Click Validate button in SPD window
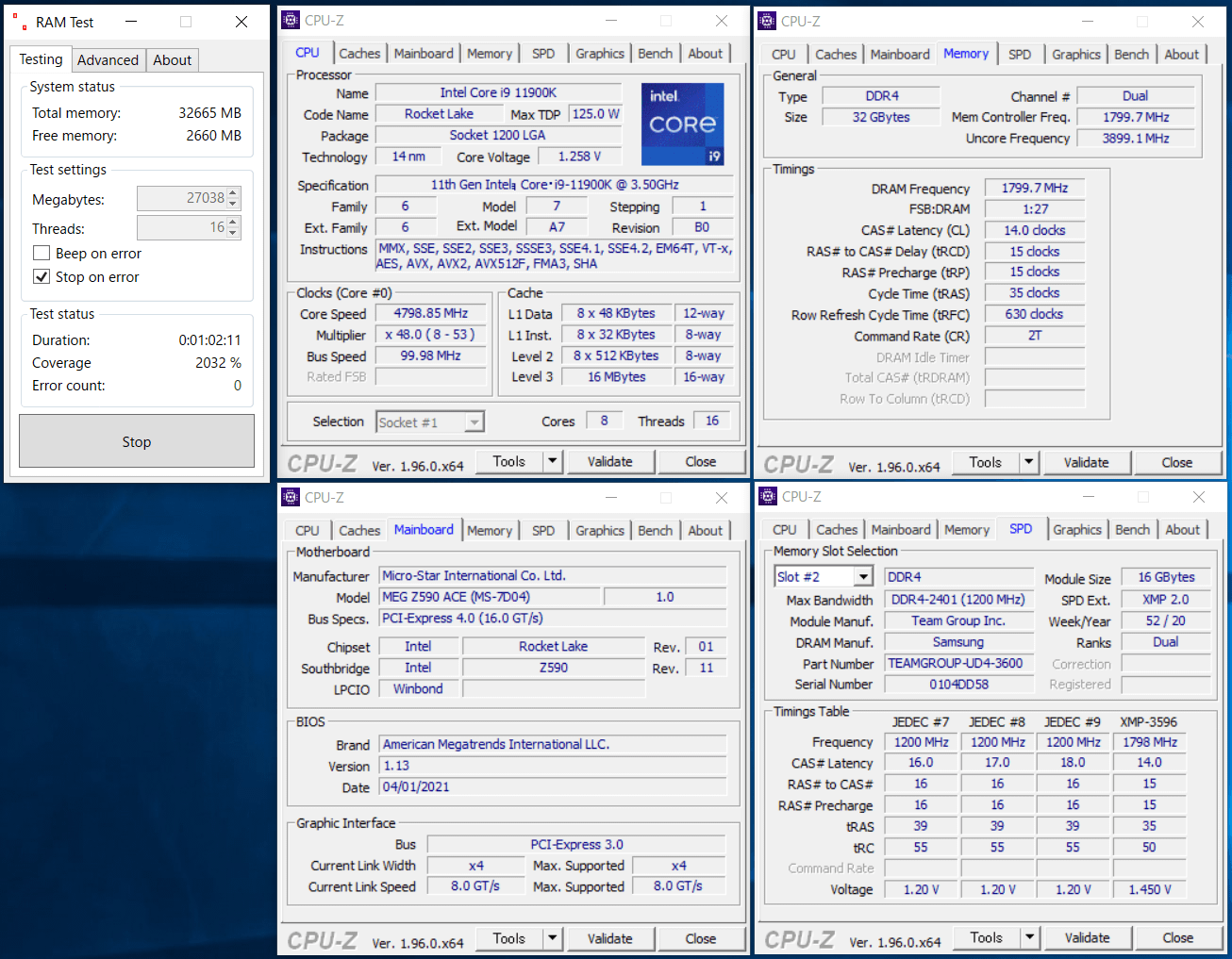1232x959 pixels. coord(1088,937)
